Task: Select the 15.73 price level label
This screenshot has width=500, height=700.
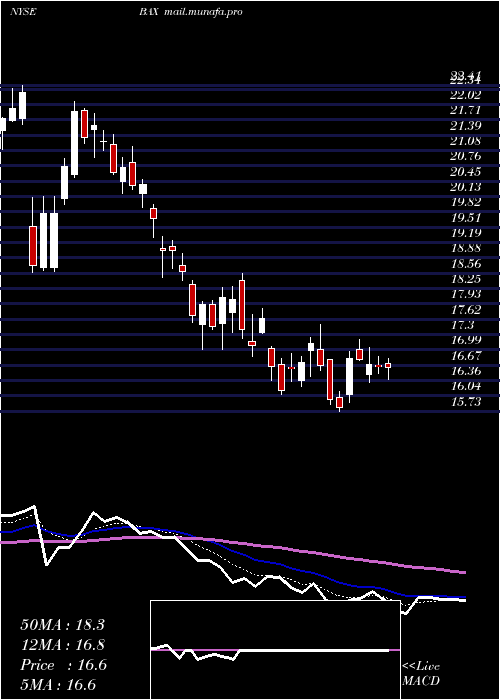Action: (465, 402)
